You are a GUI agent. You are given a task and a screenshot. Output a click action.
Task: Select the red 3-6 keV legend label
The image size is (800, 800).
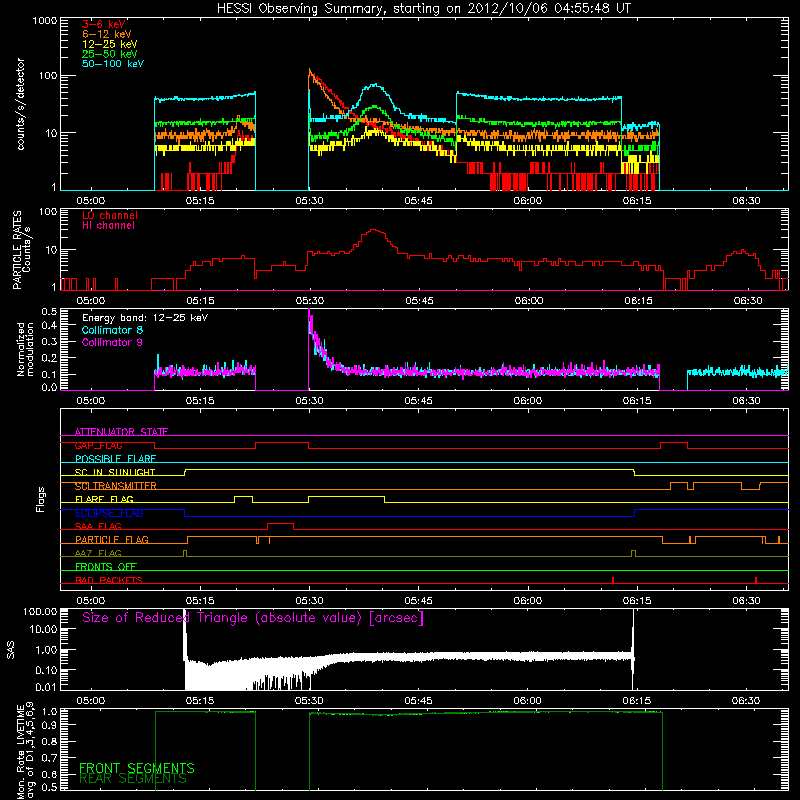(104, 24)
